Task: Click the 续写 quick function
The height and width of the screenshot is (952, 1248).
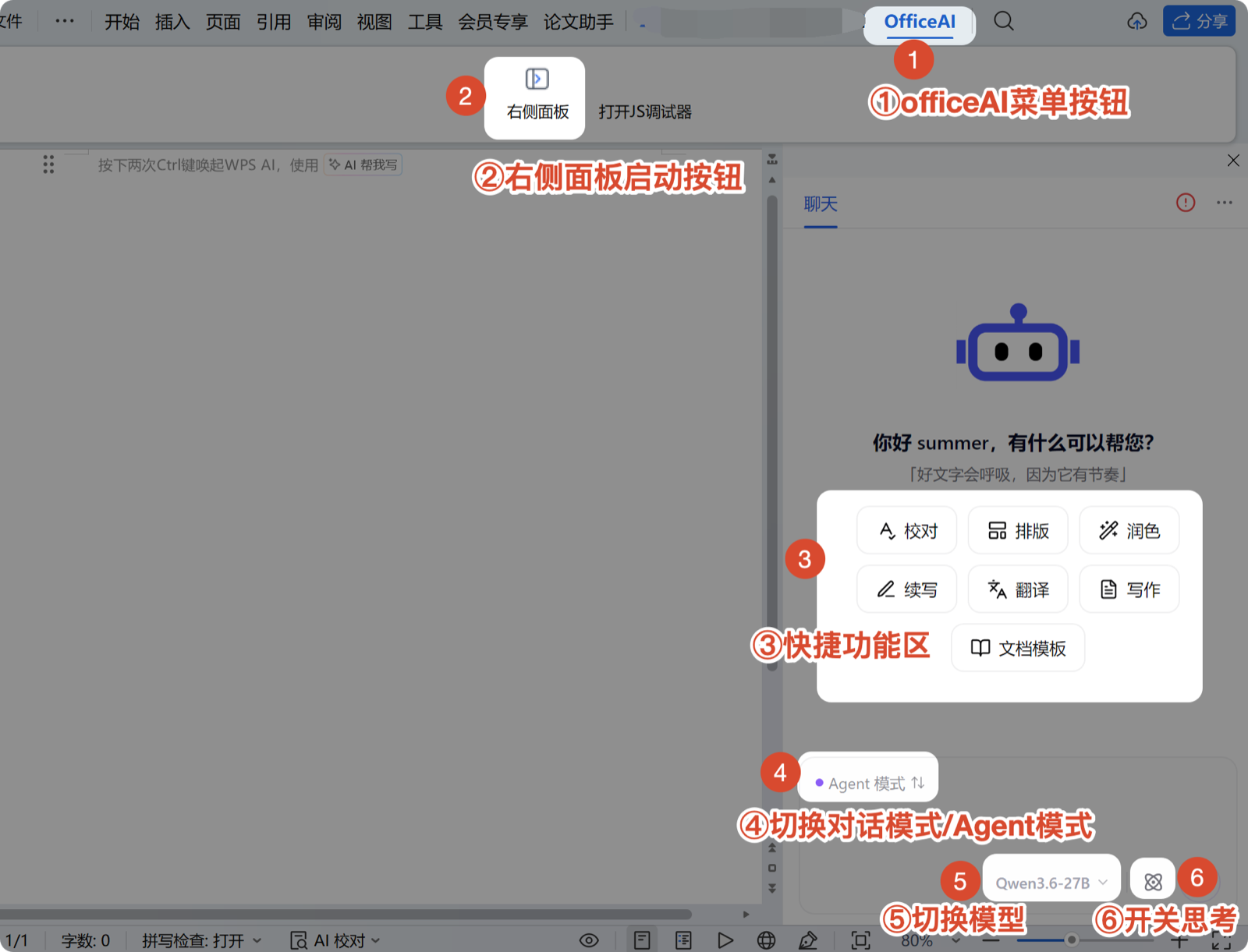Action: click(x=906, y=589)
